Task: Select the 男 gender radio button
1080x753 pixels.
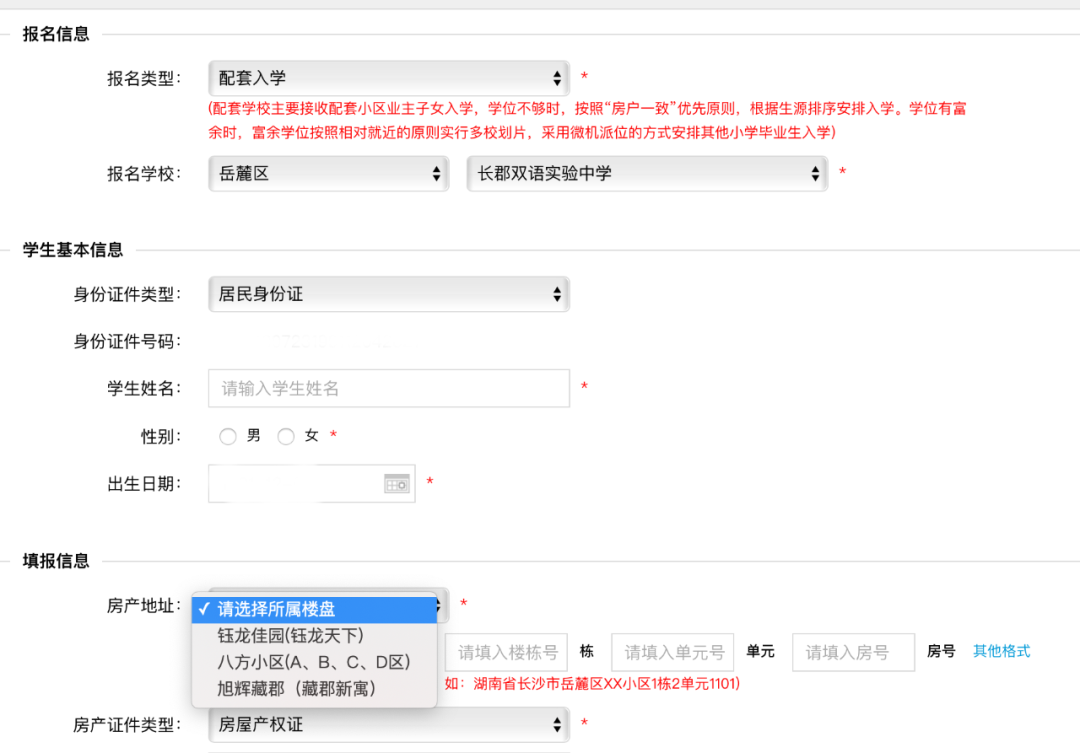Action: [228, 436]
